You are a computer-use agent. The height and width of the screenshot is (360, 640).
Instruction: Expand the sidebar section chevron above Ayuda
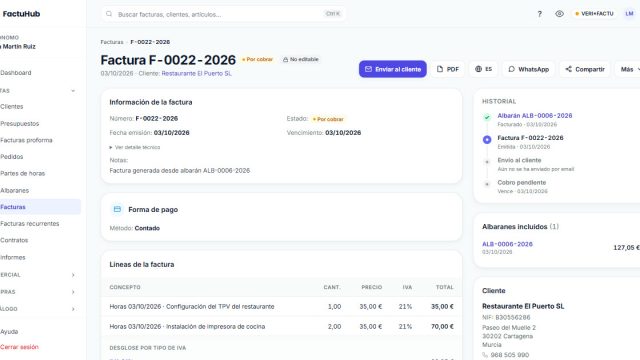[73, 309]
